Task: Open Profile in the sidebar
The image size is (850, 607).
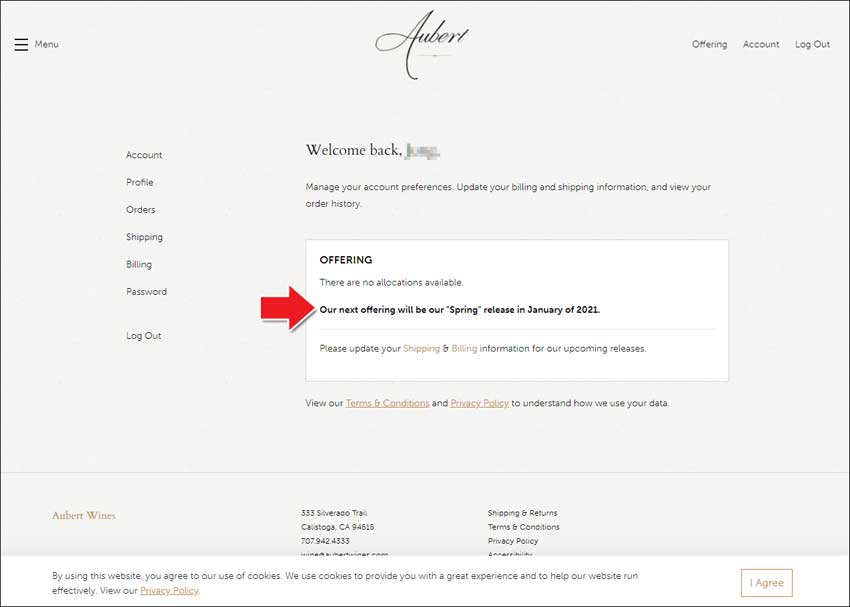Action: tap(140, 182)
